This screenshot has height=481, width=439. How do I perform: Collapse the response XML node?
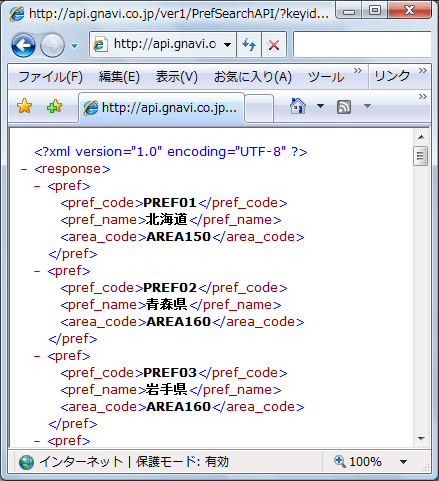point(24,169)
